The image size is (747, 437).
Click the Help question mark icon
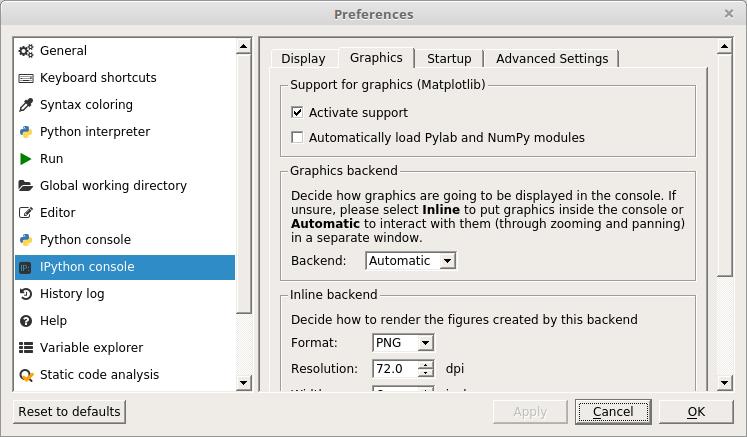(26, 321)
